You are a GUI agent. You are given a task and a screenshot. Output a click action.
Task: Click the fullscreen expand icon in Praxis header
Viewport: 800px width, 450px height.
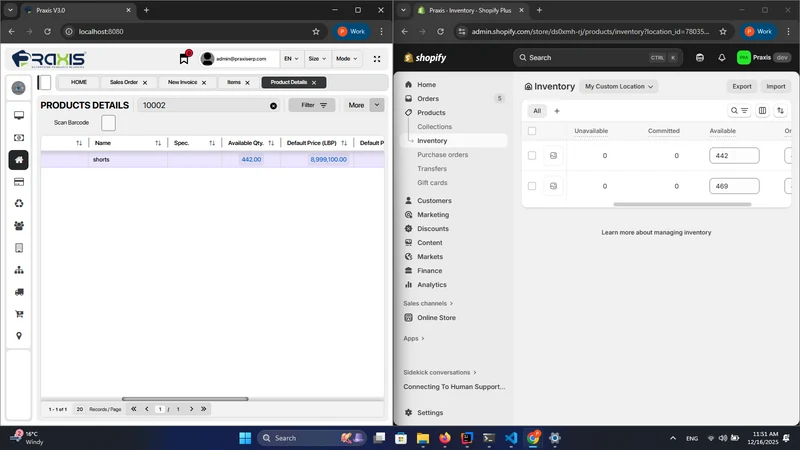point(377,59)
